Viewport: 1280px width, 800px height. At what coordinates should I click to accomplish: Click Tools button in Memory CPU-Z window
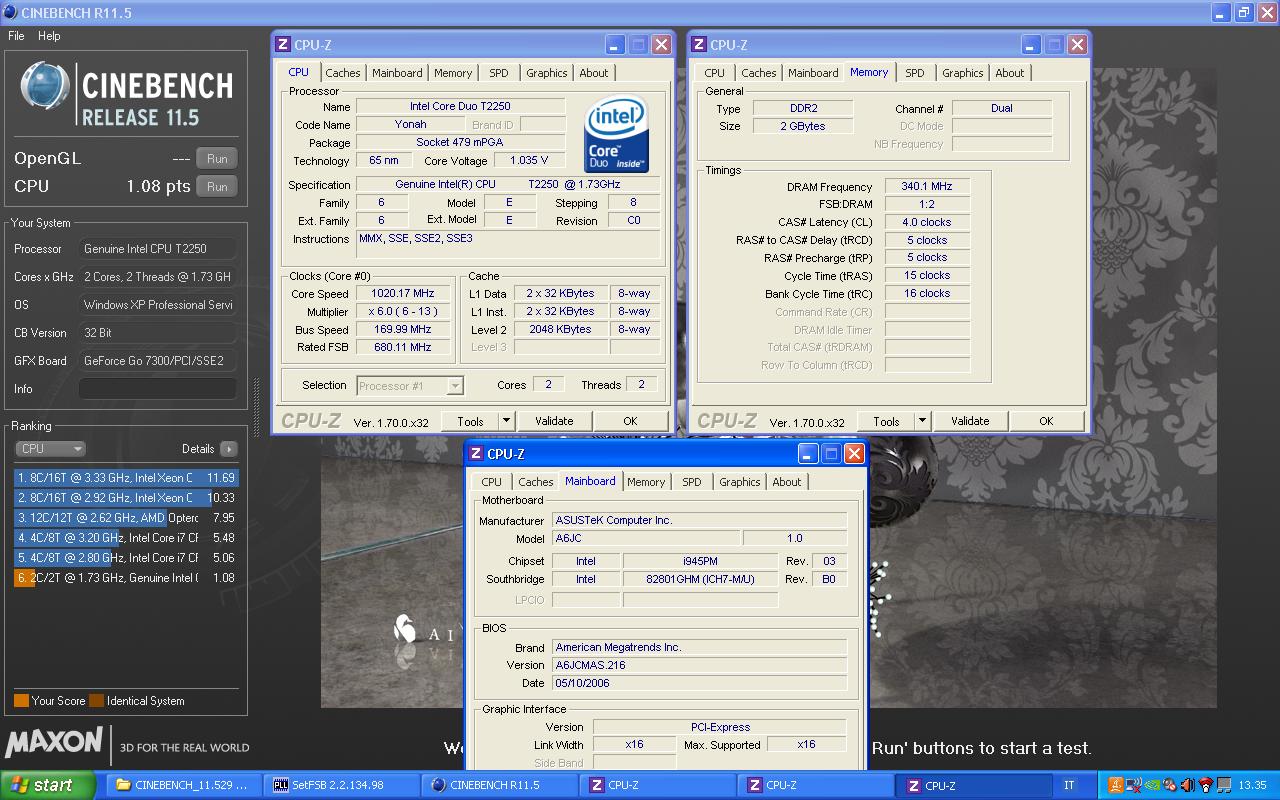tap(886, 421)
